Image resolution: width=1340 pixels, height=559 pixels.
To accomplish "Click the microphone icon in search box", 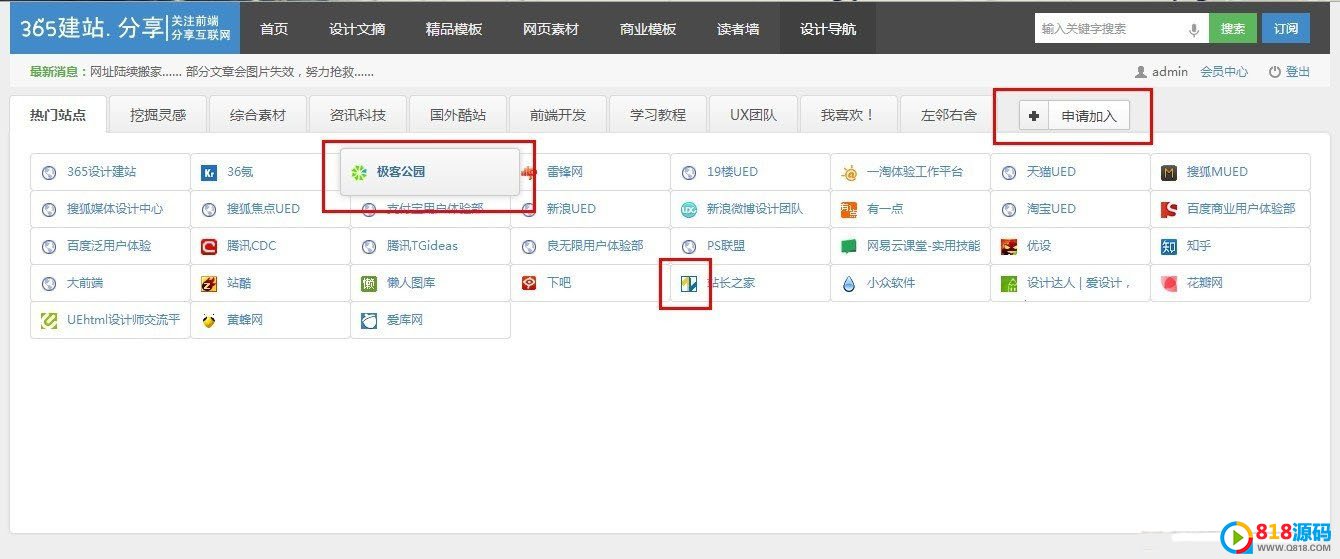I will [x=1194, y=30].
